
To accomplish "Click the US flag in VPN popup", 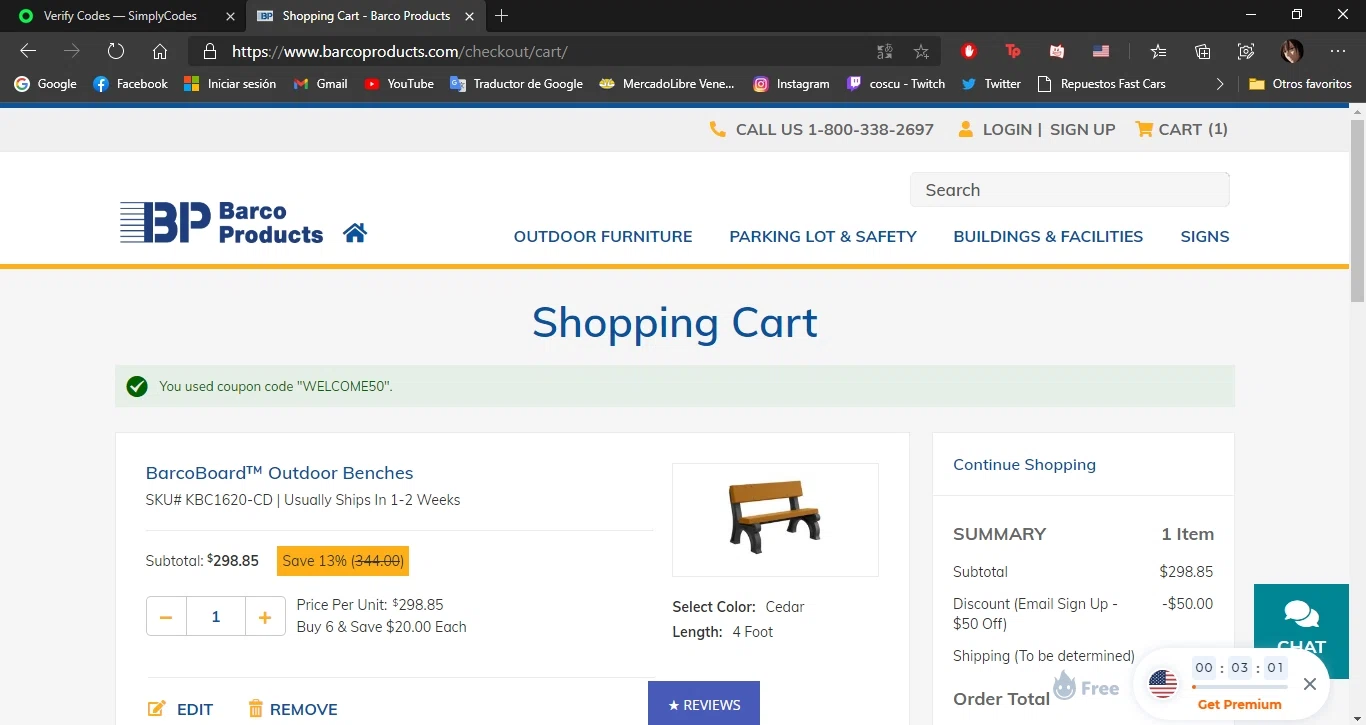I will click(1163, 684).
